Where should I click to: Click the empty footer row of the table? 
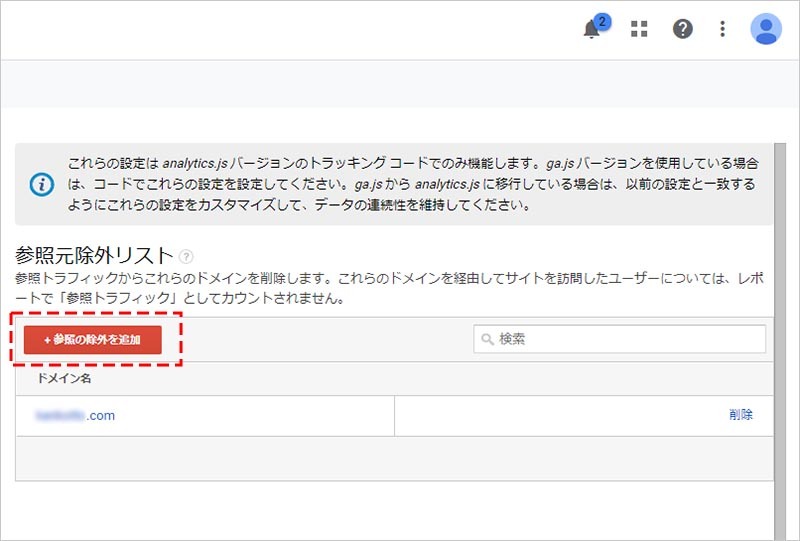pyautogui.click(x=394, y=458)
